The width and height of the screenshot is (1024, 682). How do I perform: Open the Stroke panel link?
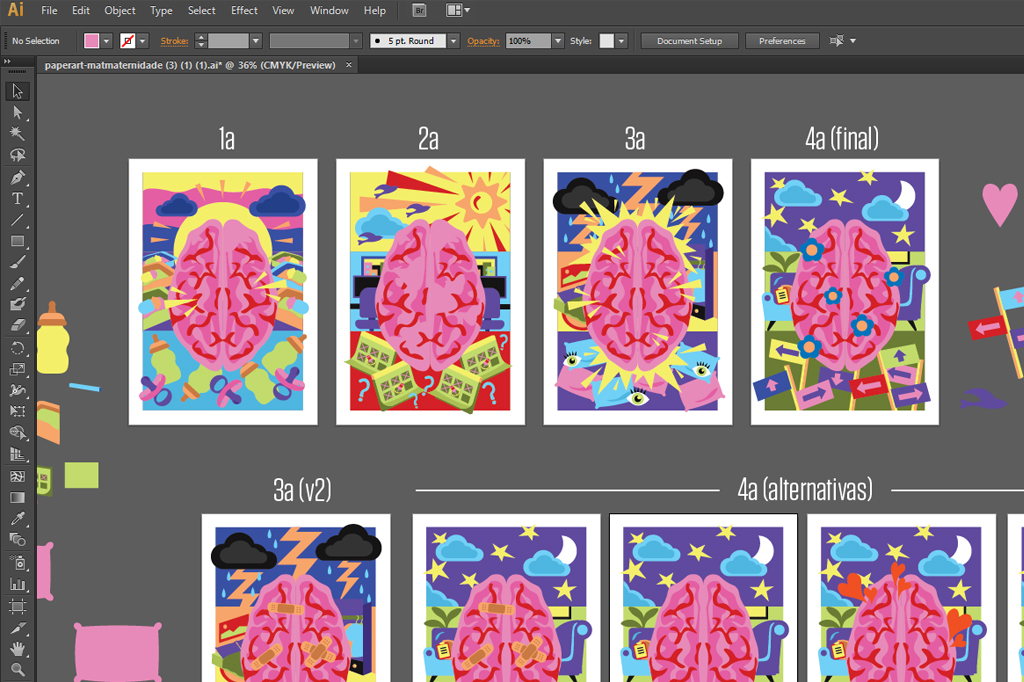174,41
